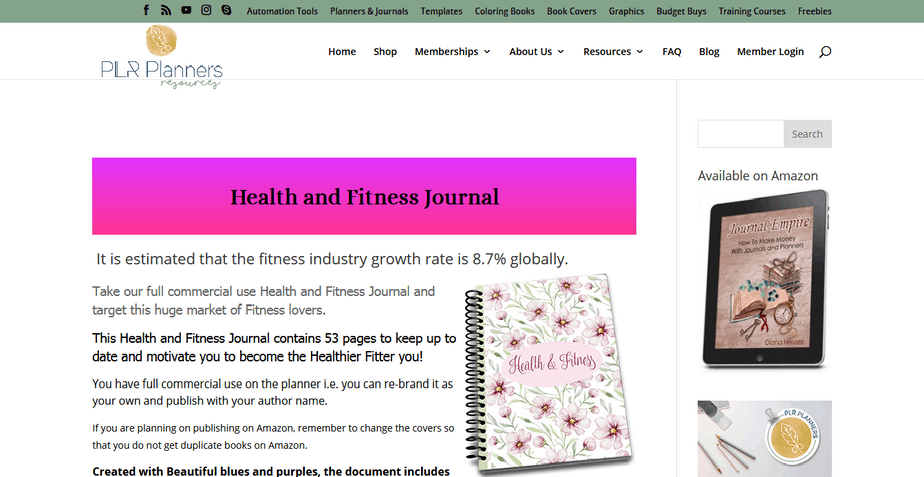Open the Facebook social icon

pyautogui.click(x=146, y=10)
